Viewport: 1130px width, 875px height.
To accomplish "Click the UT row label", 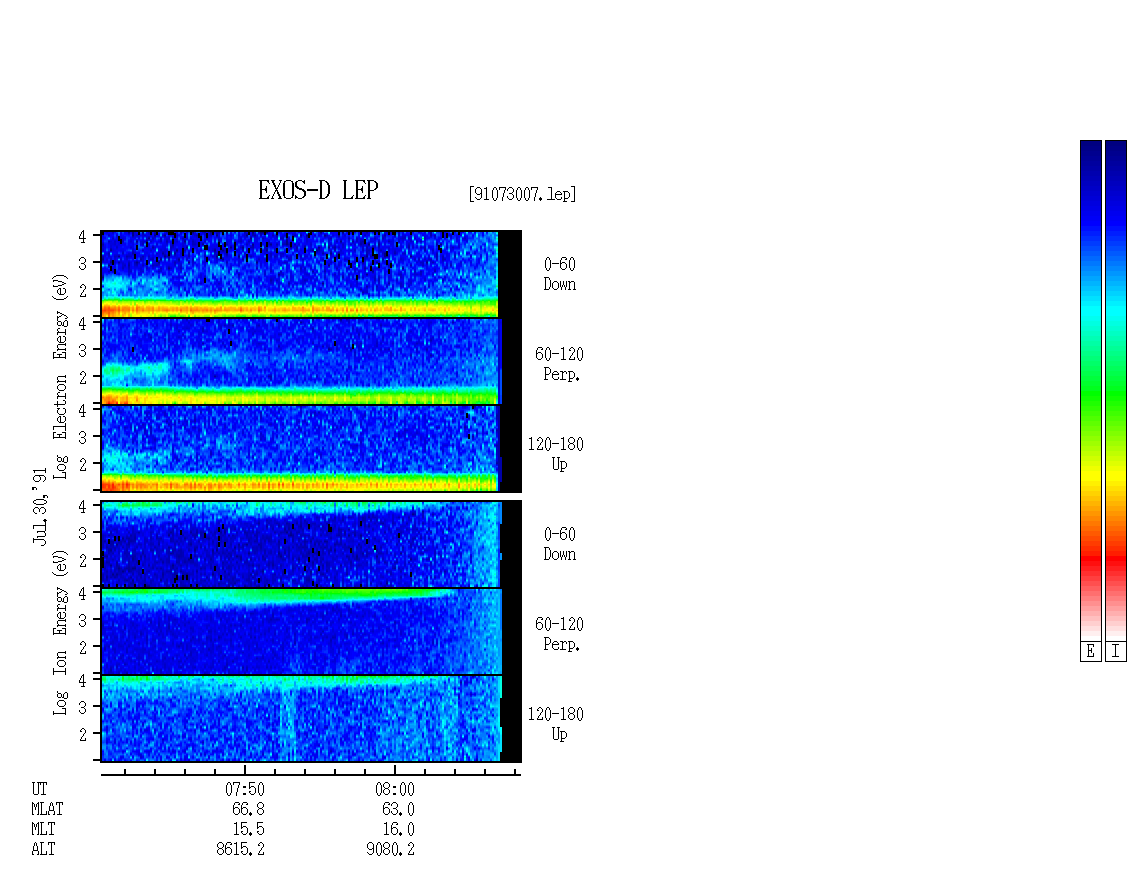I will 39,789.
